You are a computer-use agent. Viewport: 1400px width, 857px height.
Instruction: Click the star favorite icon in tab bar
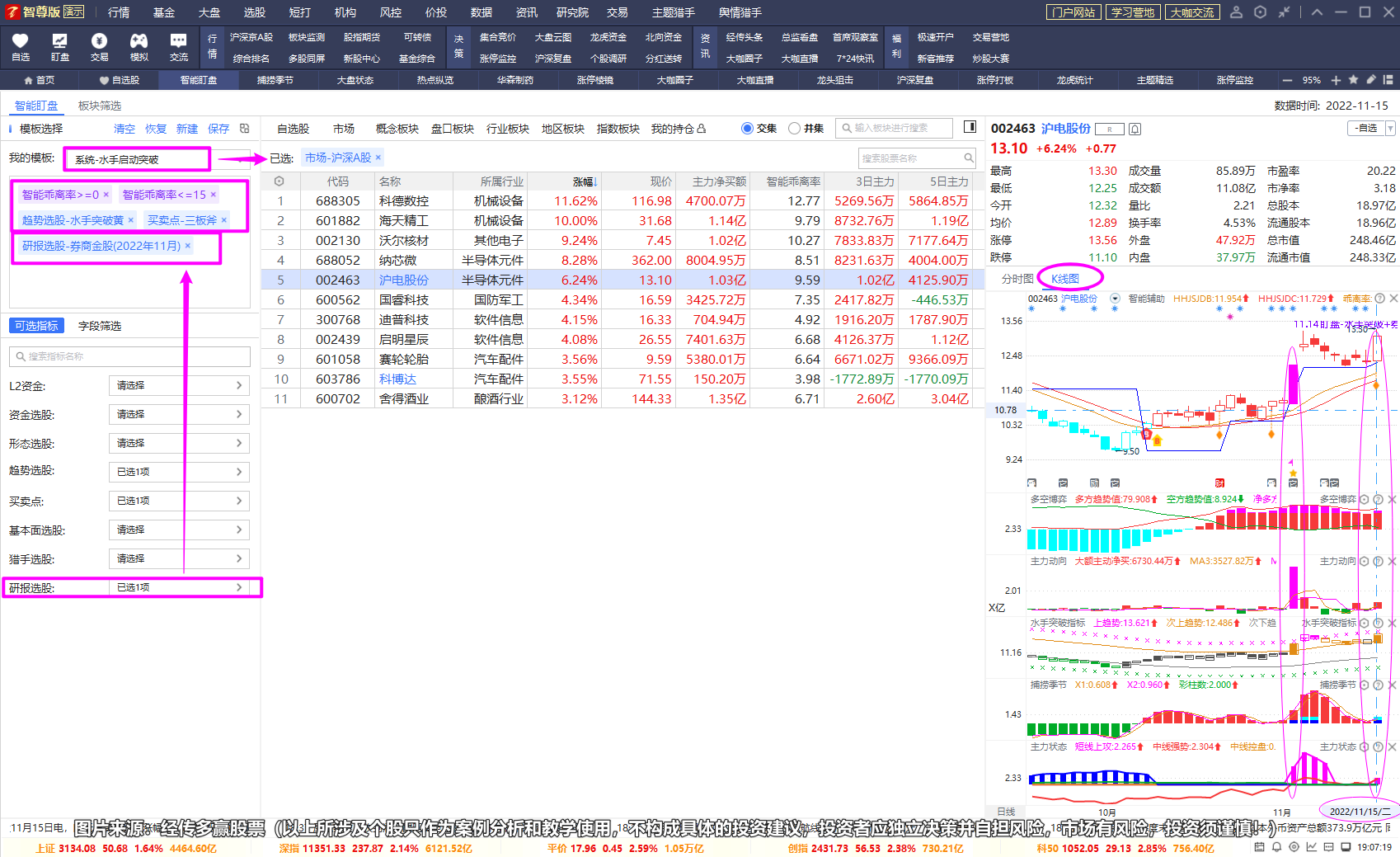[x=1353, y=80]
